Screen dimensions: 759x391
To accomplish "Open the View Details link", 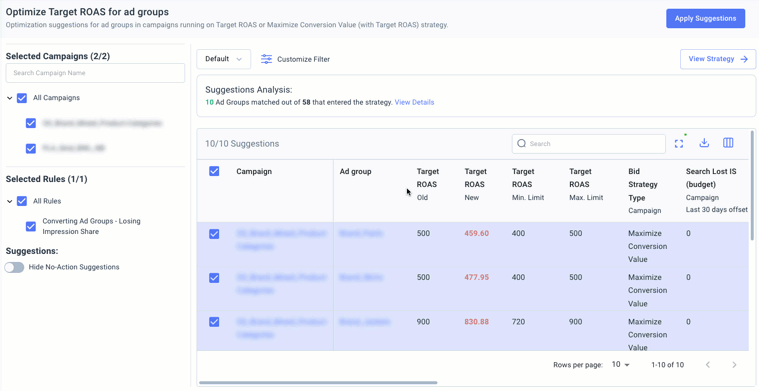I will click(414, 103).
